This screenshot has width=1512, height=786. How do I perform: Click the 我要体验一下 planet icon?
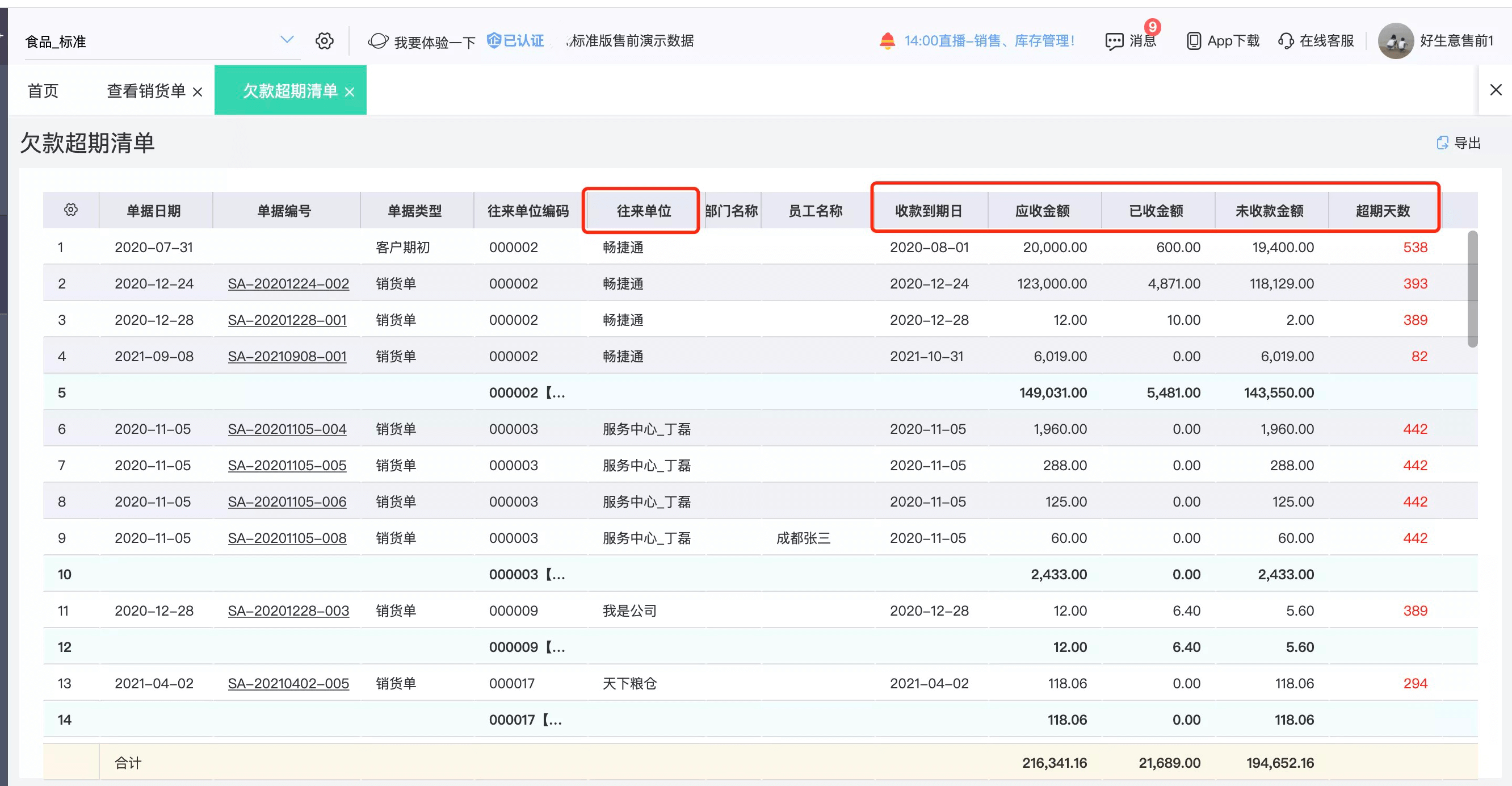378,40
